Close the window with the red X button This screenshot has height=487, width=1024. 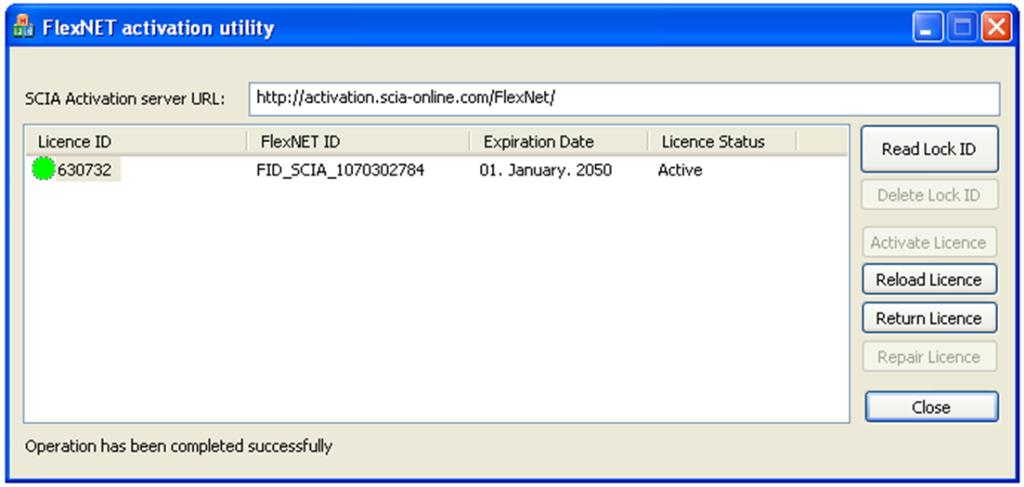[996, 29]
